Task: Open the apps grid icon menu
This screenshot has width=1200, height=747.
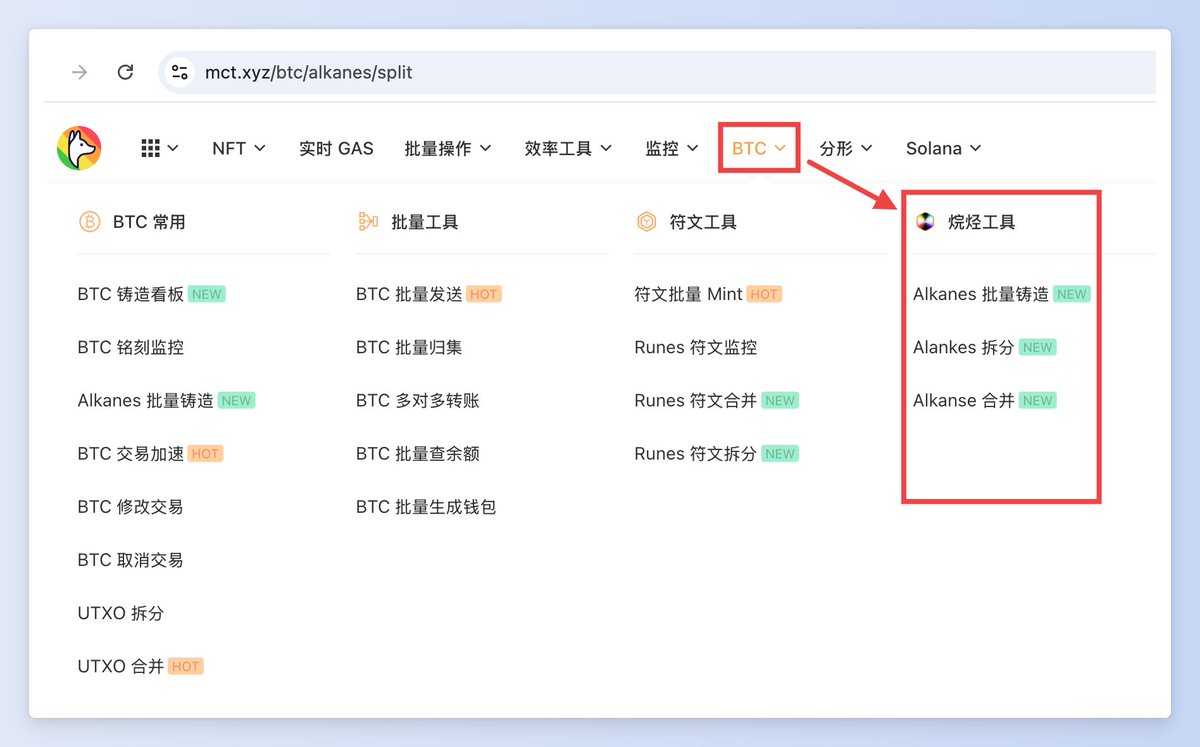Action: click(x=159, y=148)
